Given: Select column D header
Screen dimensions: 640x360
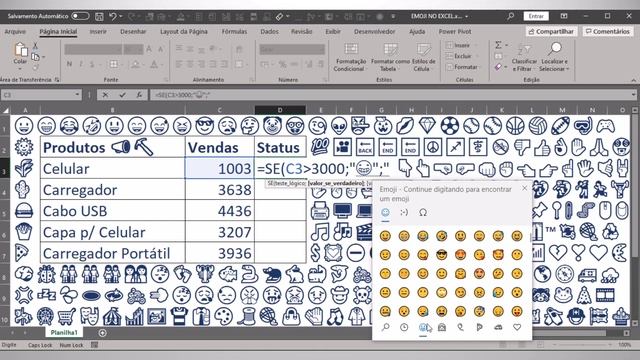Looking at the screenshot, I should click(280, 110).
